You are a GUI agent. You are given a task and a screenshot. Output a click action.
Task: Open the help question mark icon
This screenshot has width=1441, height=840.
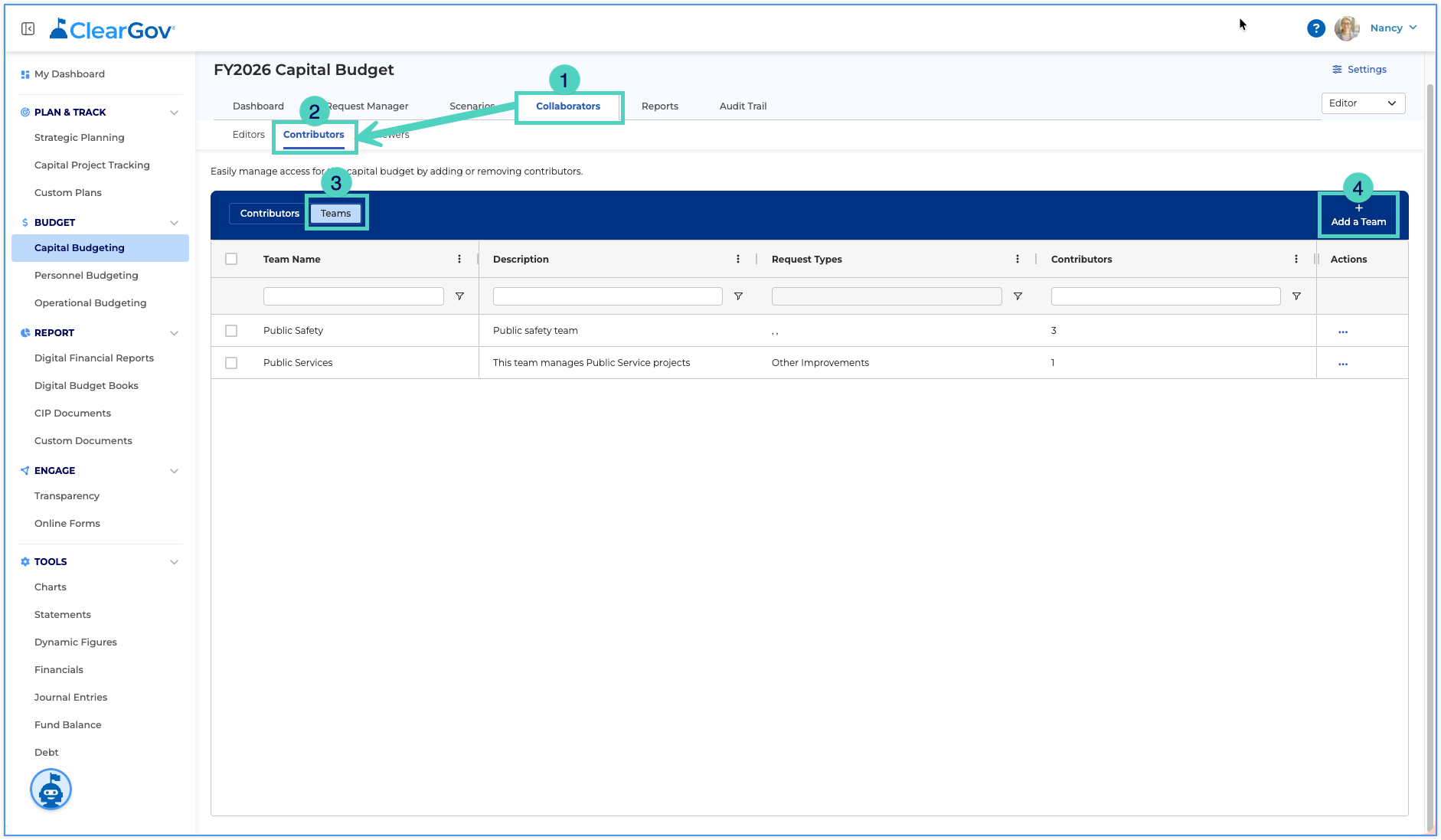pos(1315,28)
